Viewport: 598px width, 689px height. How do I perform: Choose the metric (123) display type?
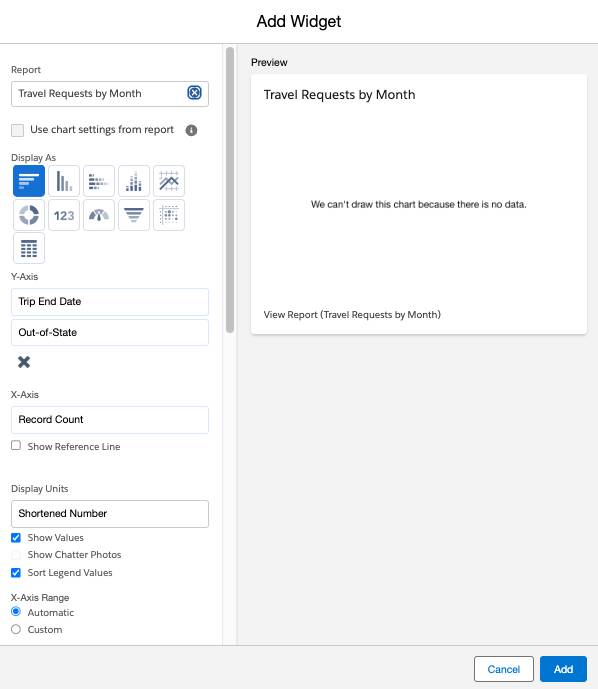click(64, 215)
